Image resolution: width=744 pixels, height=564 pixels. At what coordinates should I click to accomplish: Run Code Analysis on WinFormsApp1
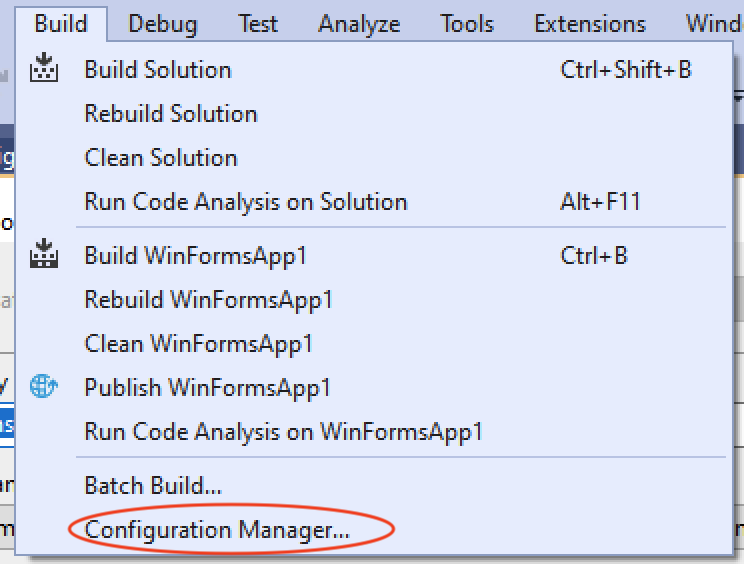tap(284, 431)
